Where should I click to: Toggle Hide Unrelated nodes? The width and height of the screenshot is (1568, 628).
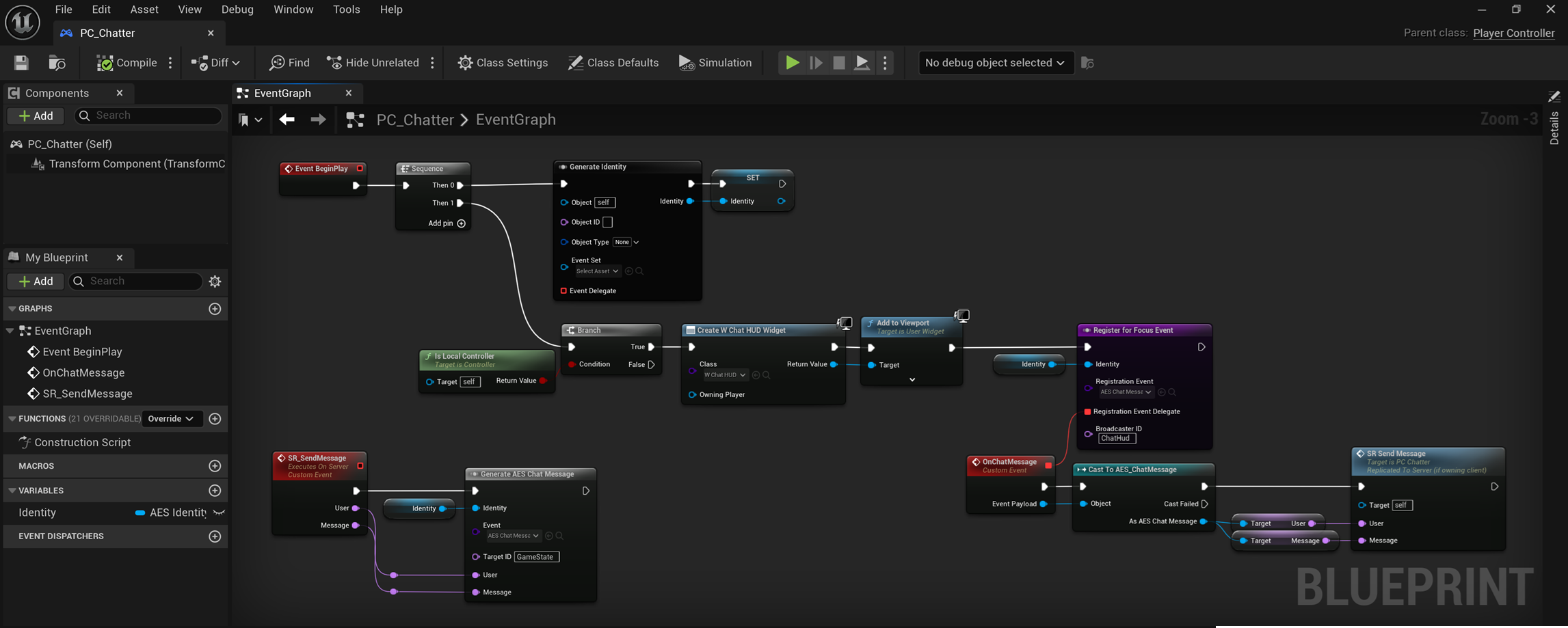pyautogui.click(x=373, y=62)
